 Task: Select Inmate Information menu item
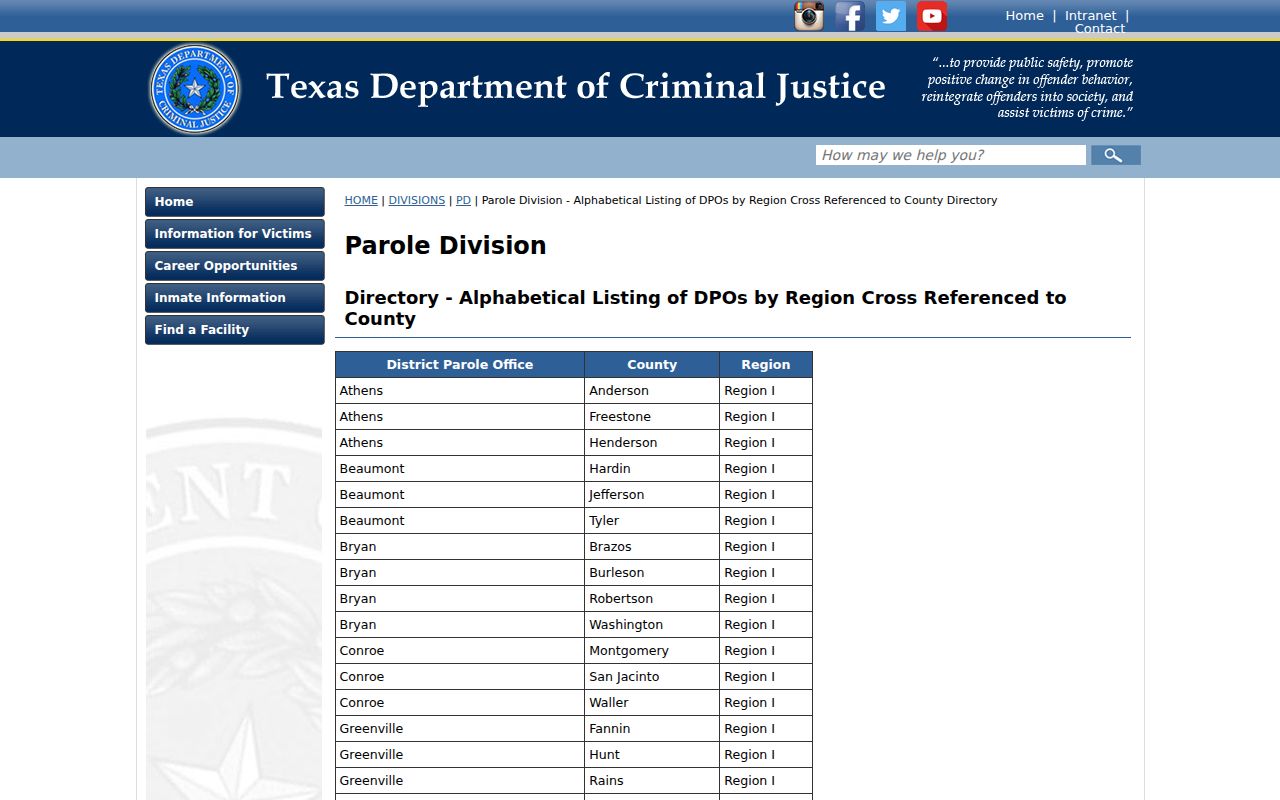235,298
